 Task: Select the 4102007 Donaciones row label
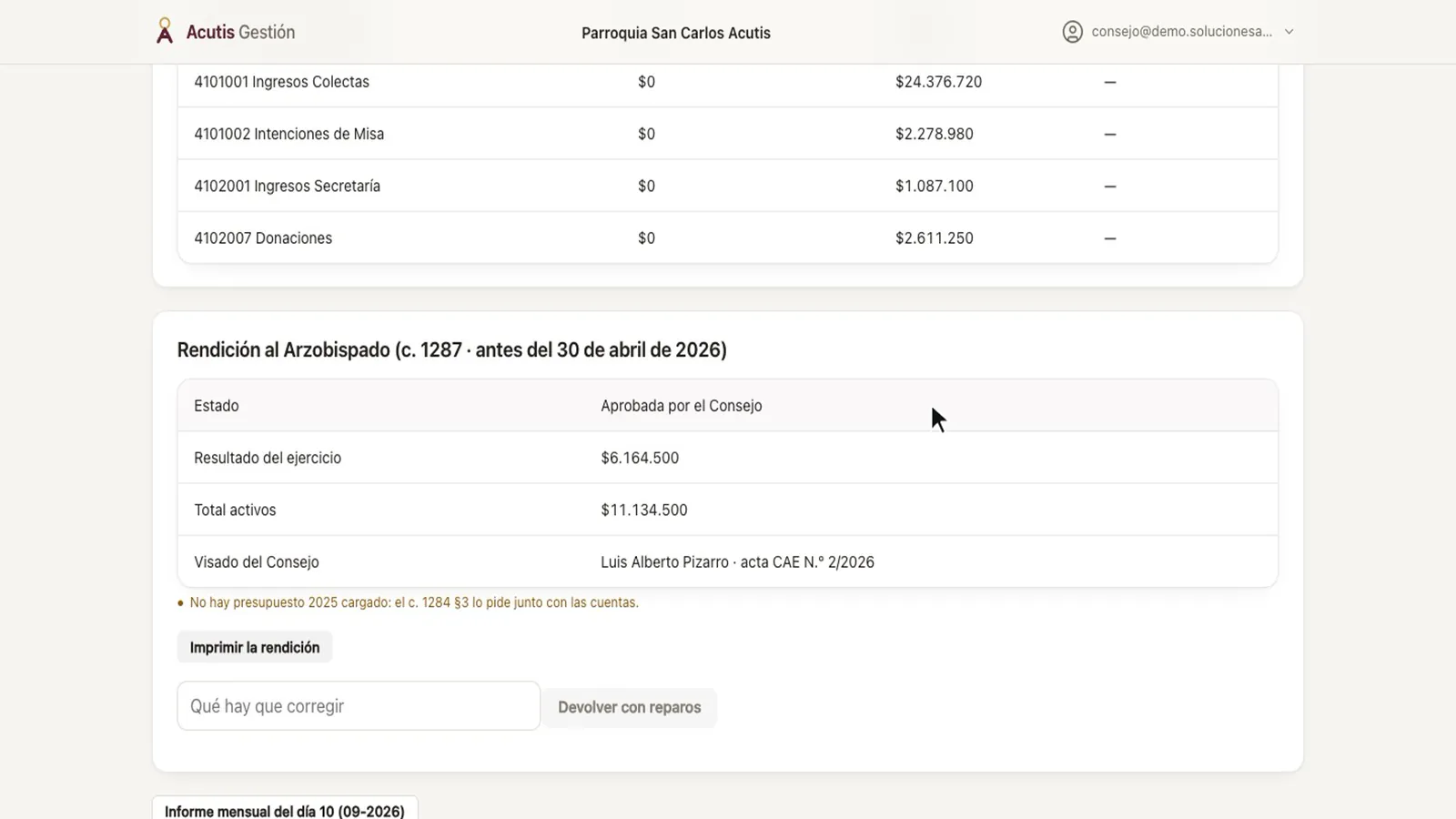263,238
